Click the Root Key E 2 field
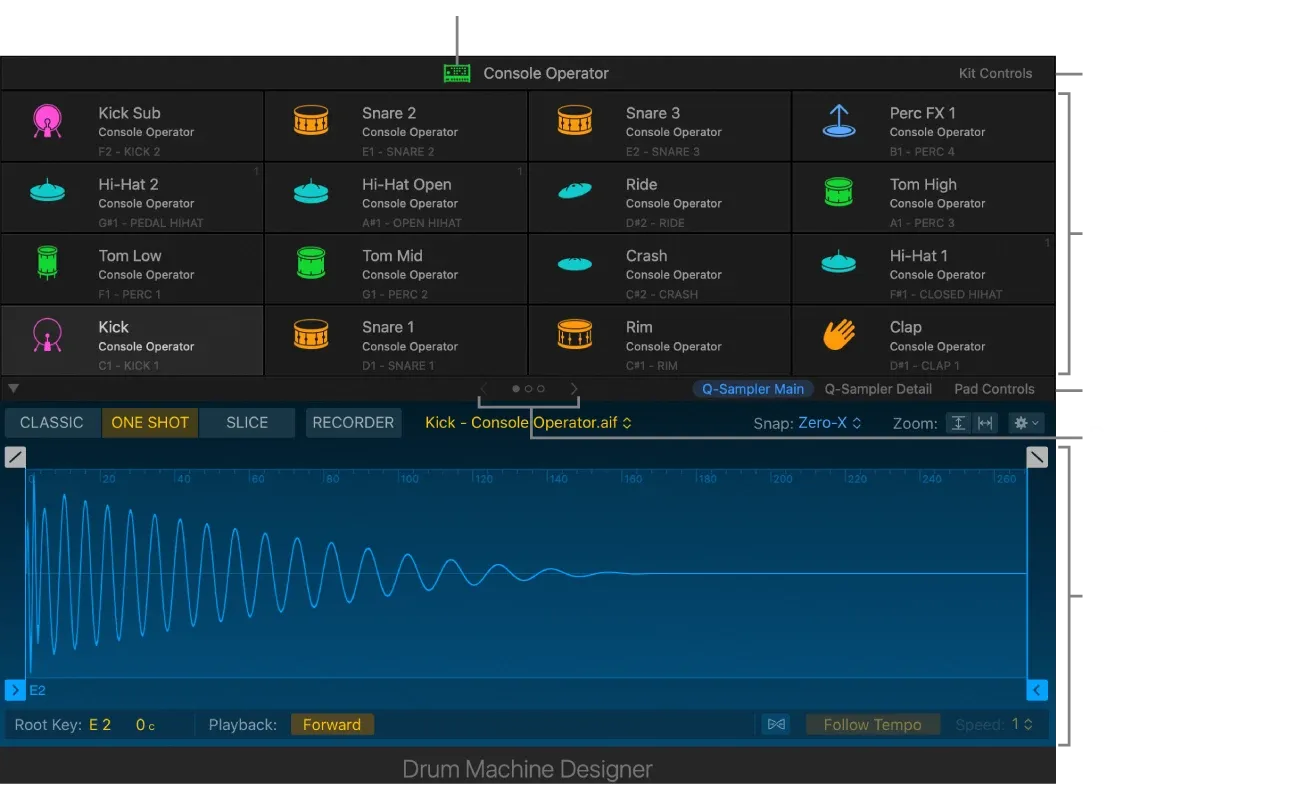1306x786 pixels. pyautogui.click(x=100, y=725)
